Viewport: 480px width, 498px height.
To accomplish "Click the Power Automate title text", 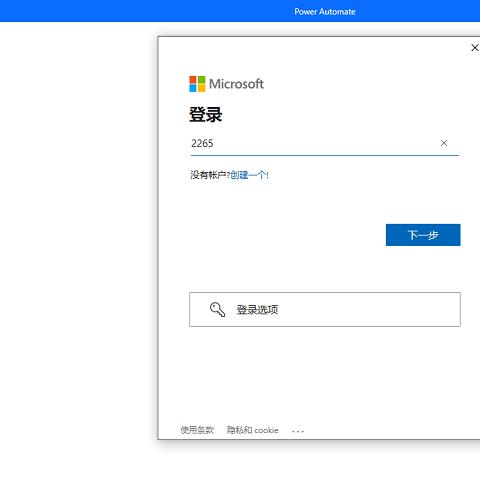I will click(x=325, y=12).
